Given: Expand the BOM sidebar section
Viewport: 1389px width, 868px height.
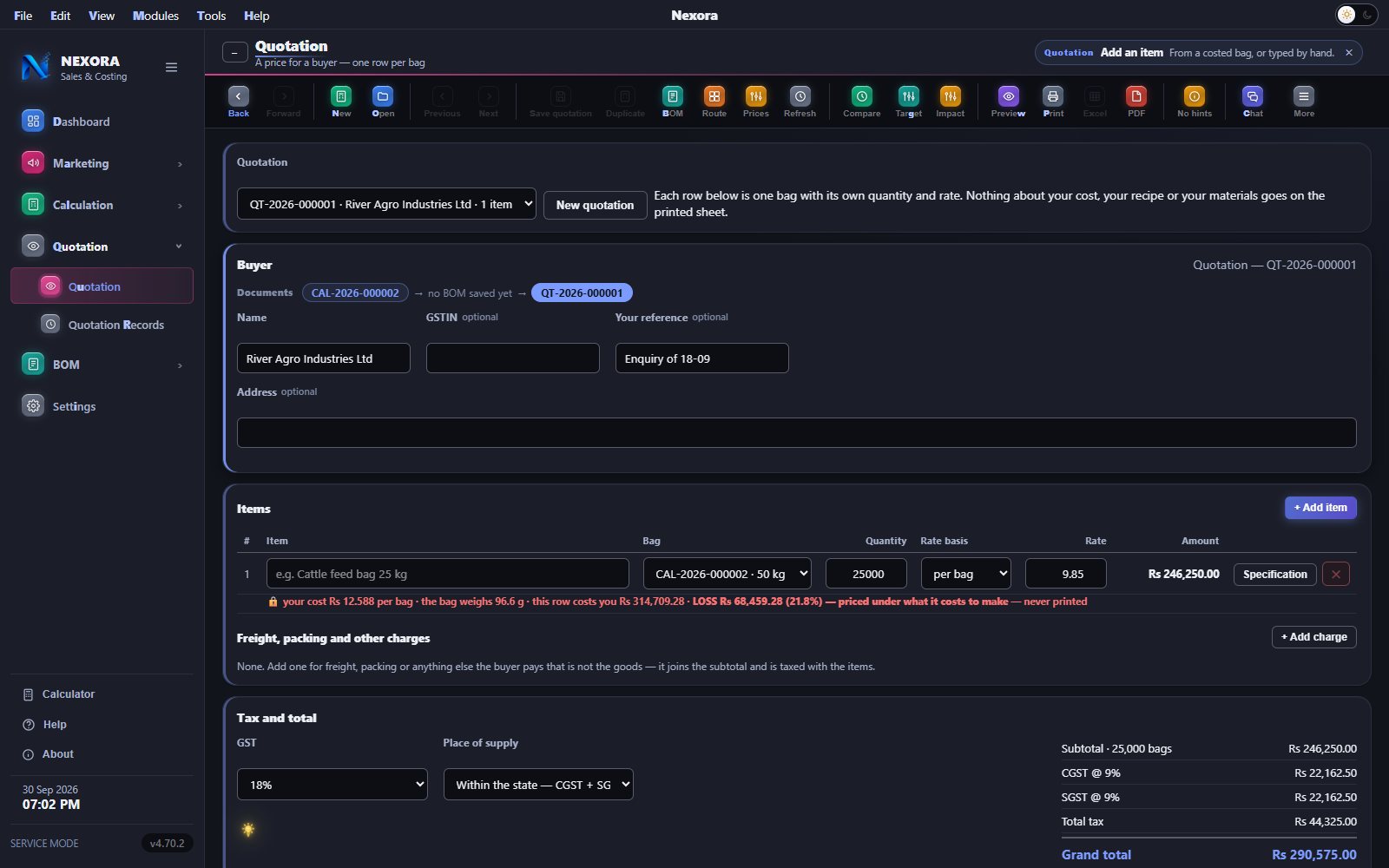Looking at the screenshot, I should coord(102,365).
